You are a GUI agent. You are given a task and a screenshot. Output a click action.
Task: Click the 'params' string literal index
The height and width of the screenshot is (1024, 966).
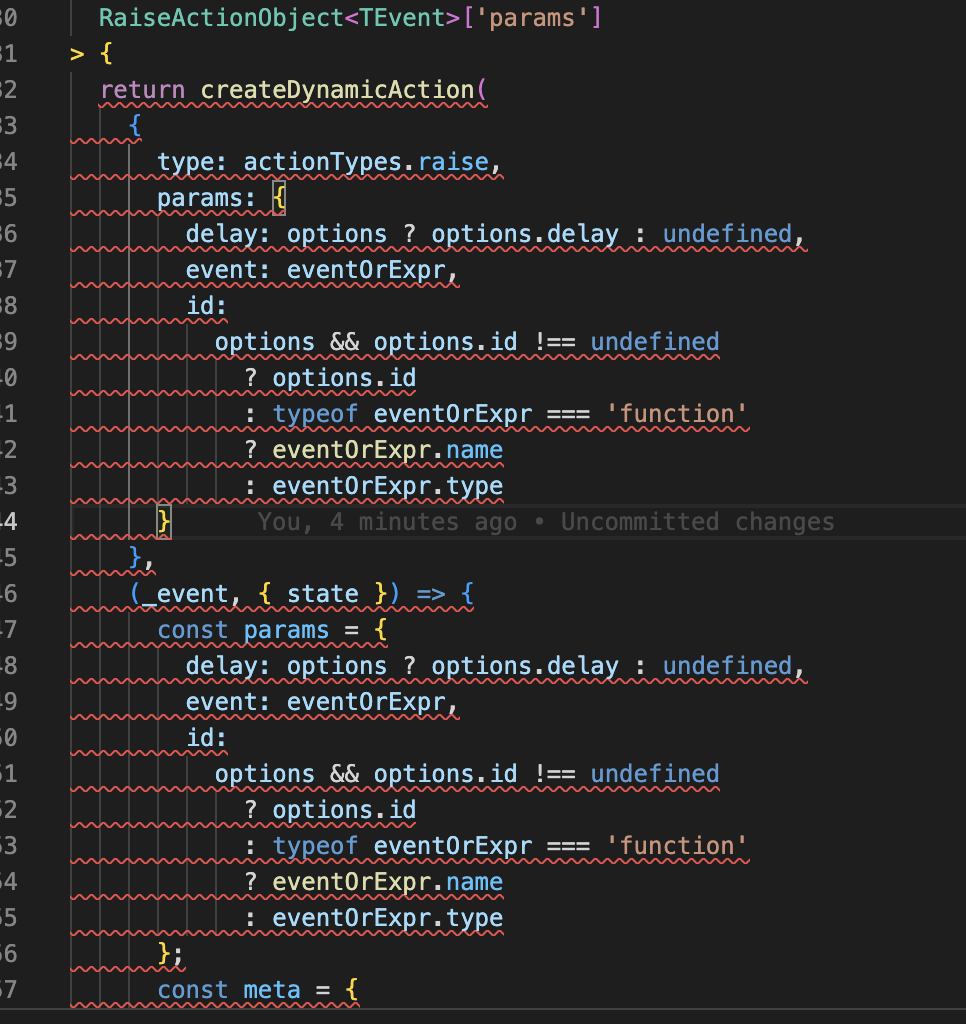(x=532, y=18)
